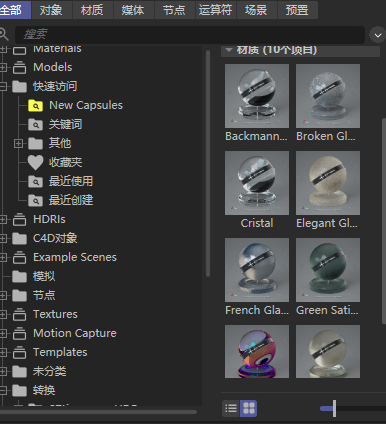Image resolution: width=386 pixels, height=424 pixels.
Task: Switch to list view mode
Action: (231, 408)
